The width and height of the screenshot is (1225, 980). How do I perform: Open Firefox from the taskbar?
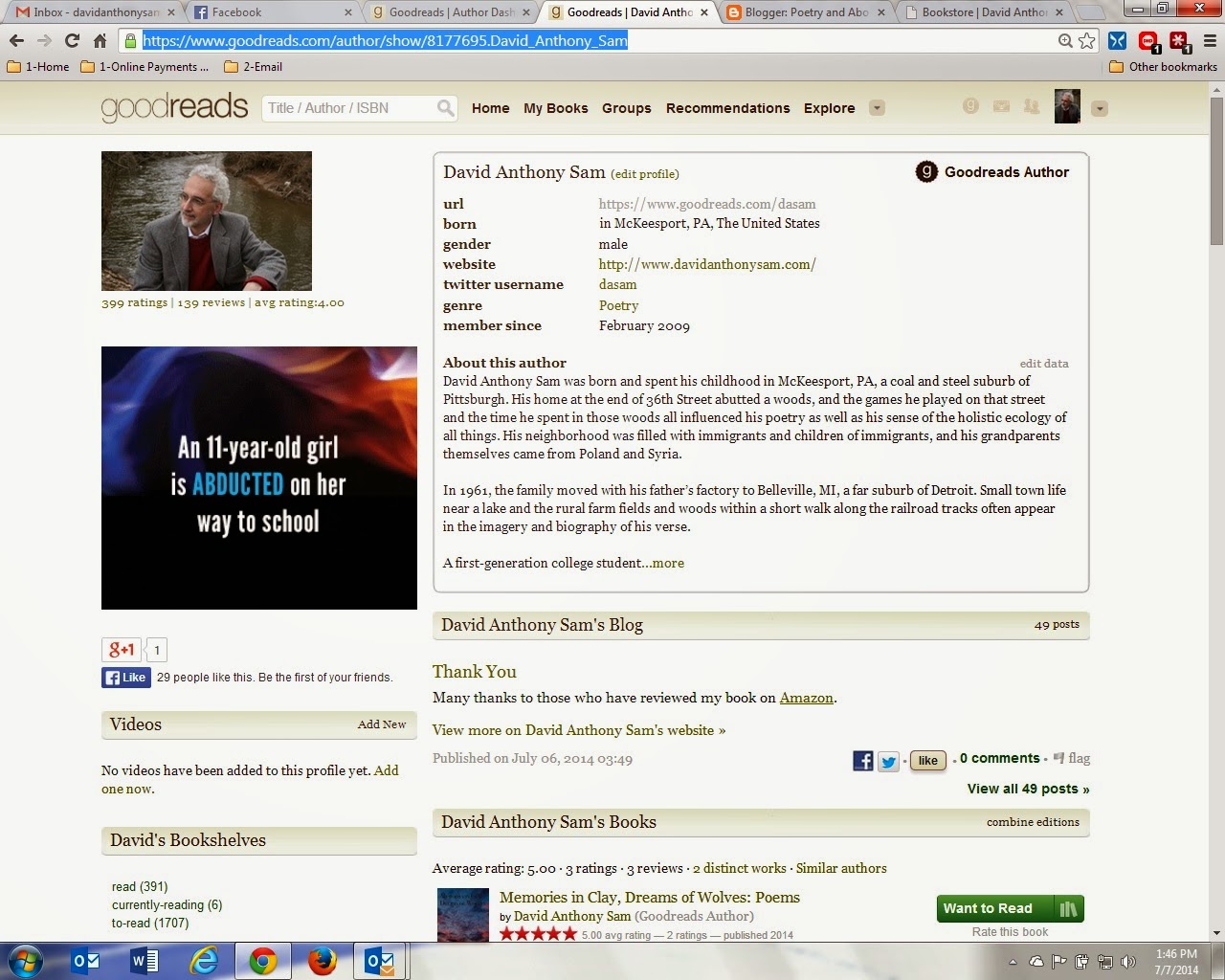[x=323, y=961]
